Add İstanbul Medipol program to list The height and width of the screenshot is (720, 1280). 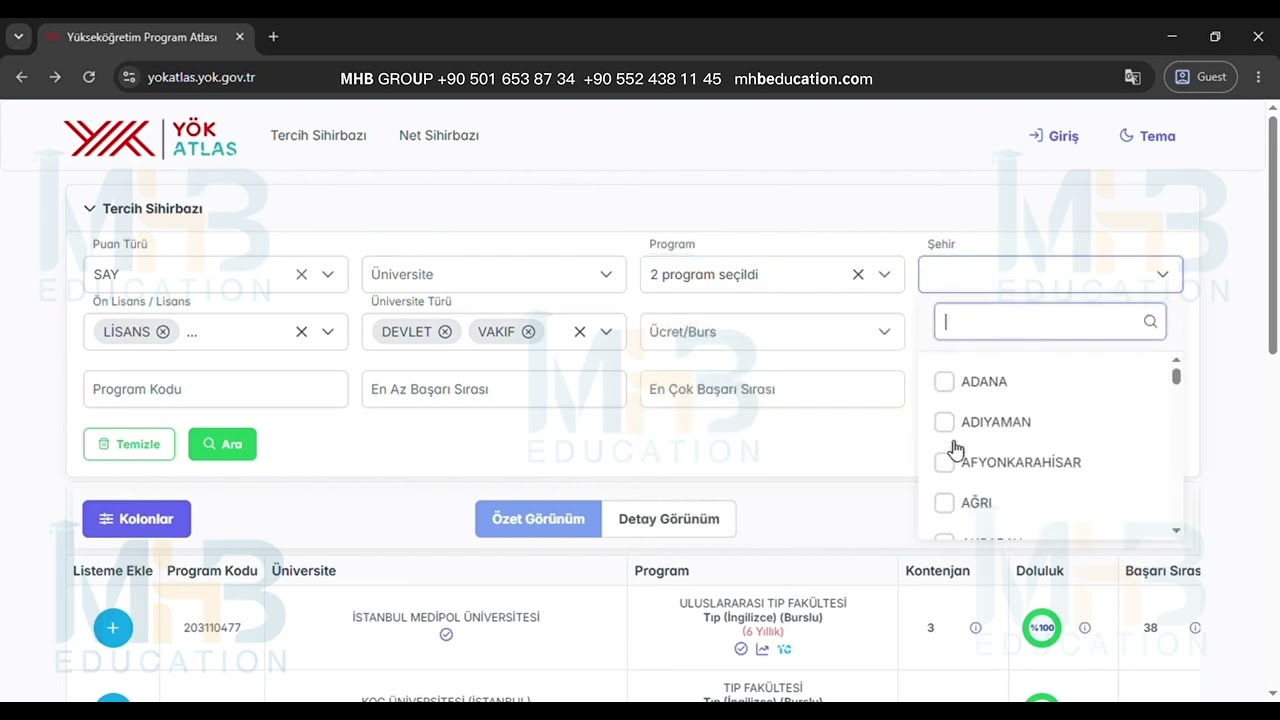[113, 628]
